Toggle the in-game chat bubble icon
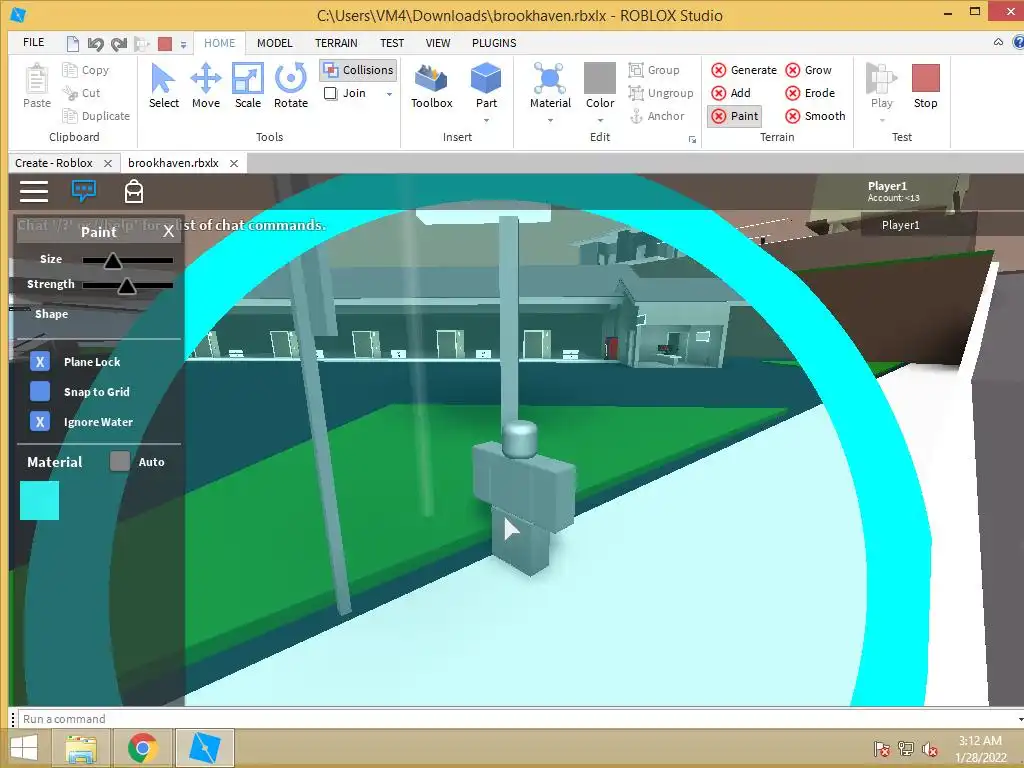The height and width of the screenshot is (768, 1024). [x=84, y=191]
